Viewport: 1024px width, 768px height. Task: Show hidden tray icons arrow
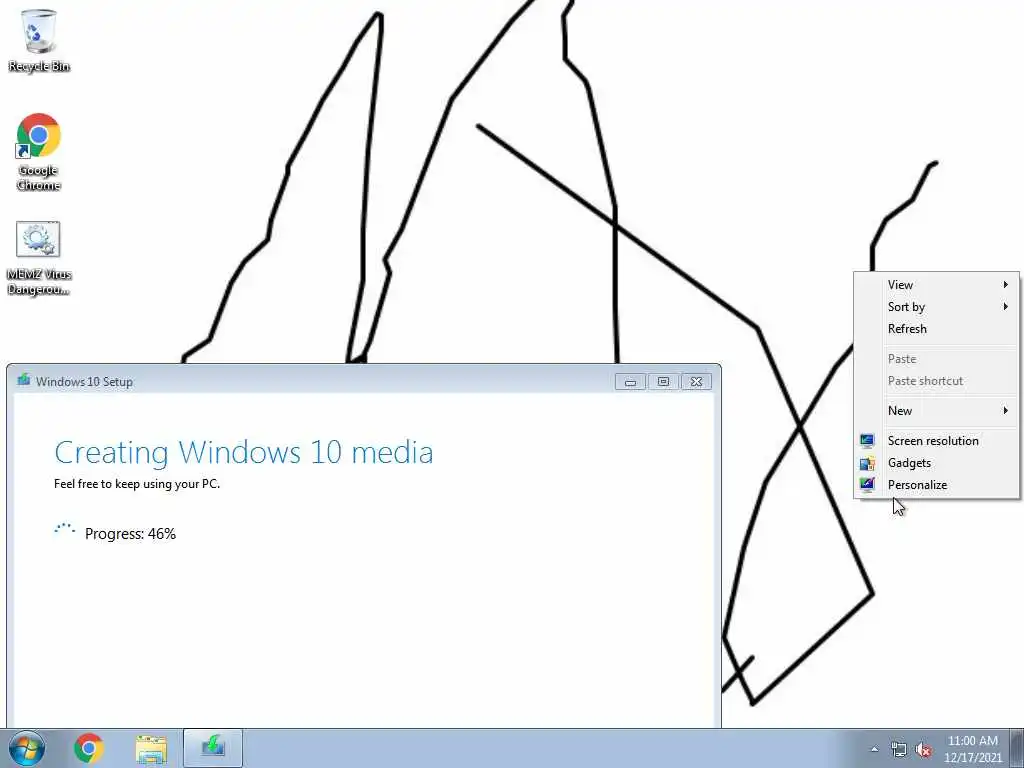click(874, 749)
